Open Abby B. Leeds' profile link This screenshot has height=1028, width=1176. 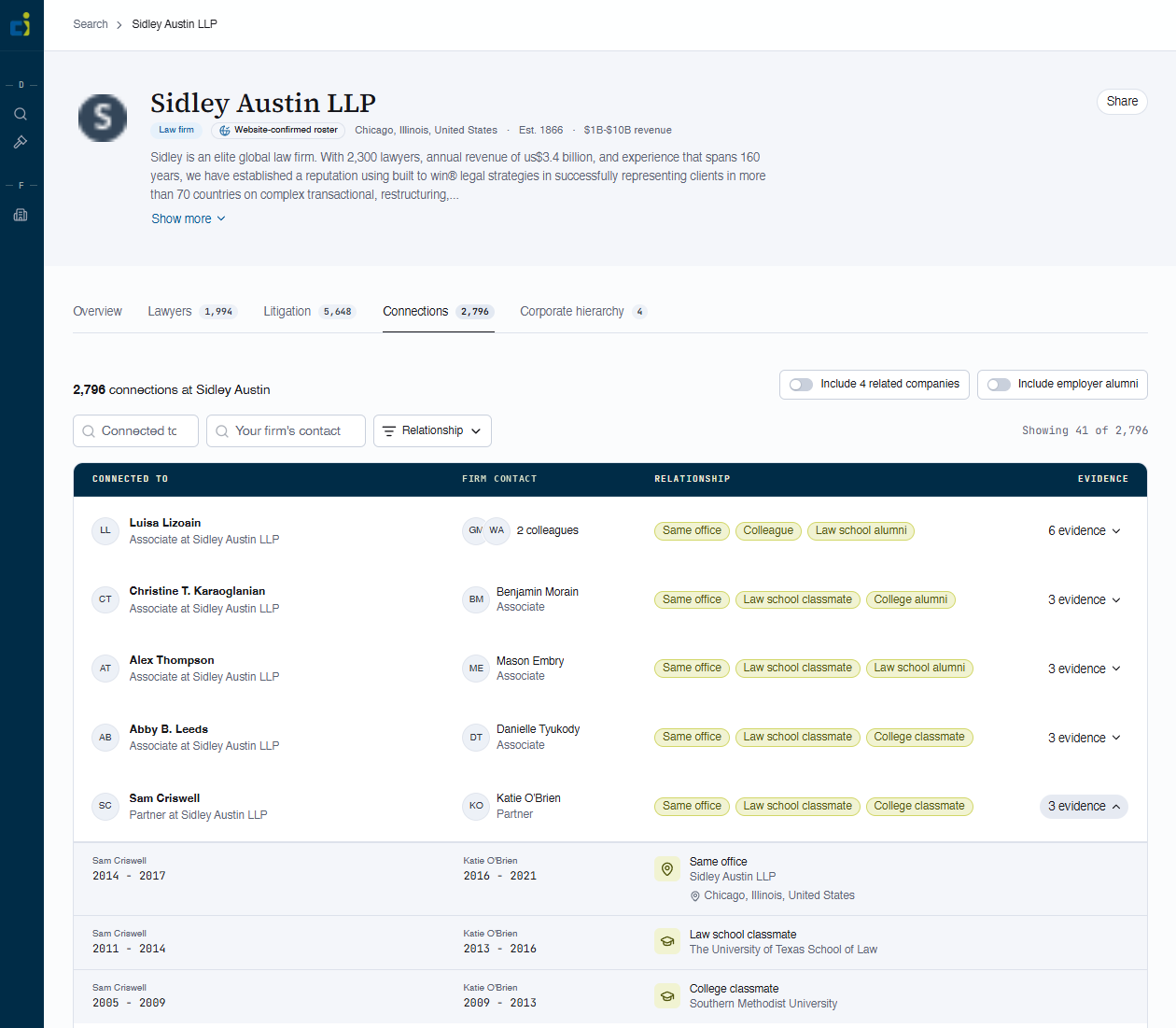click(x=169, y=729)
